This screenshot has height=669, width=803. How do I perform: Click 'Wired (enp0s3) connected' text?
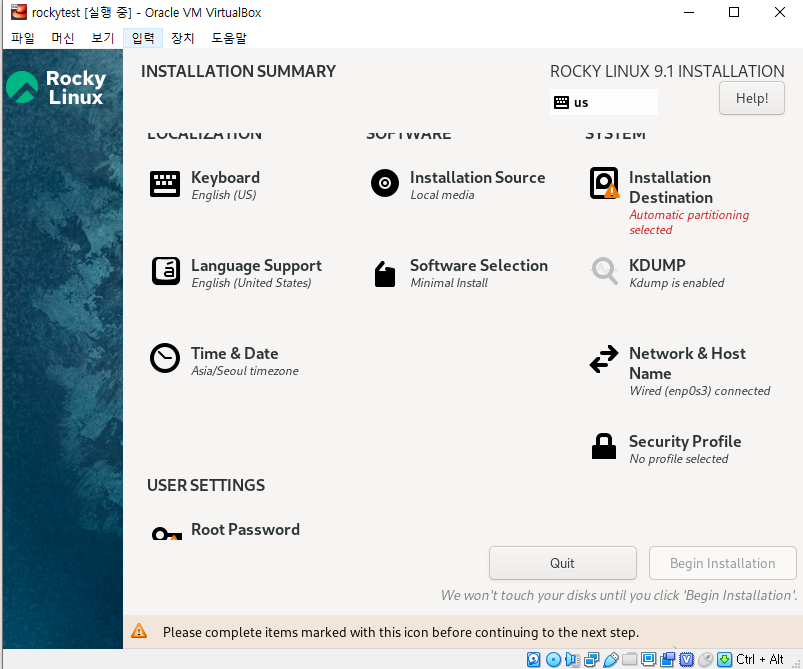[700, 391]
